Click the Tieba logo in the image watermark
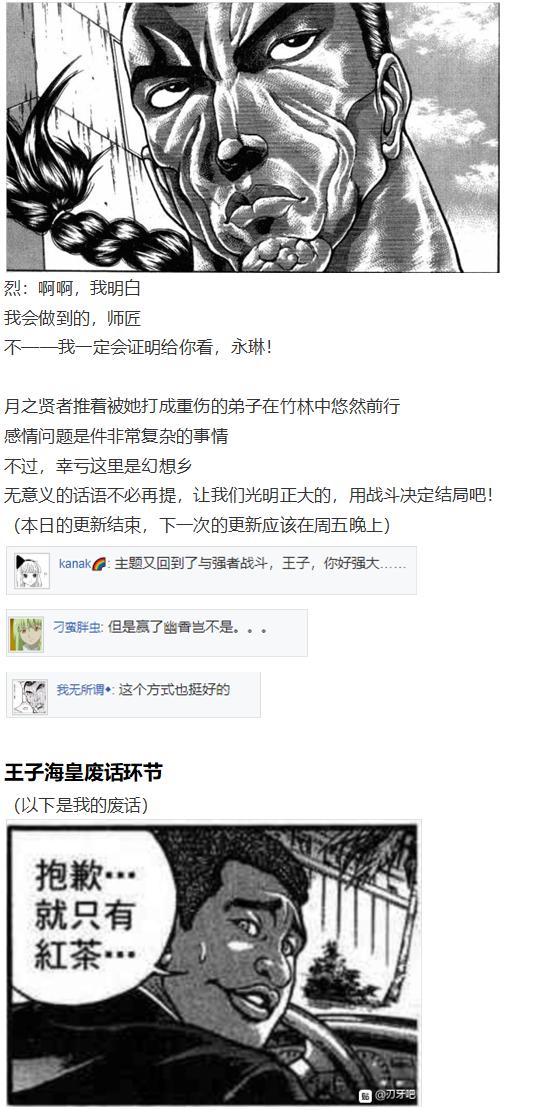 365,1095
